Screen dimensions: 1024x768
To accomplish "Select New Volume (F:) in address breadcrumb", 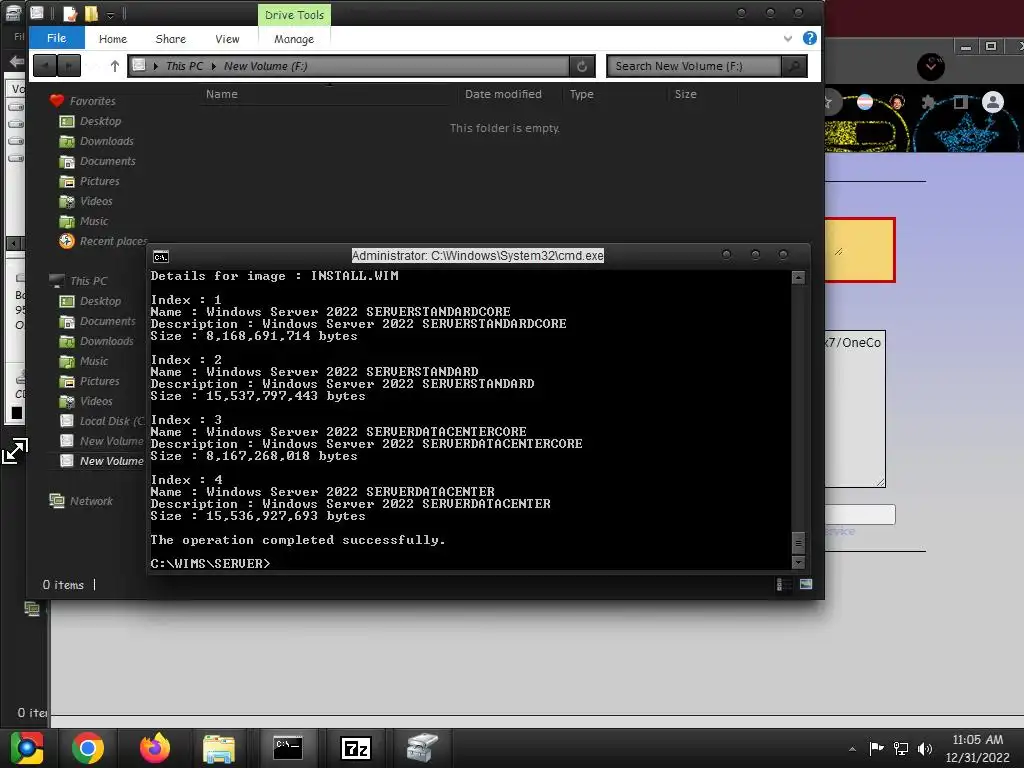I will coord(265,66).
